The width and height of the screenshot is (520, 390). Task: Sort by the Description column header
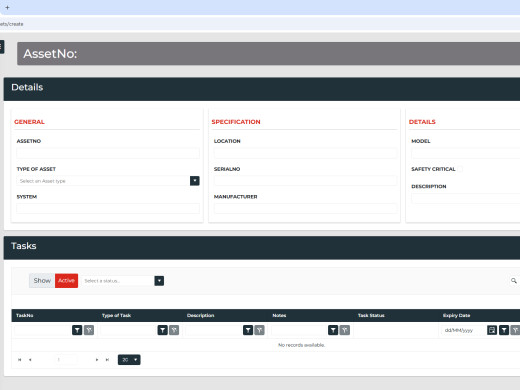(200, 315)
